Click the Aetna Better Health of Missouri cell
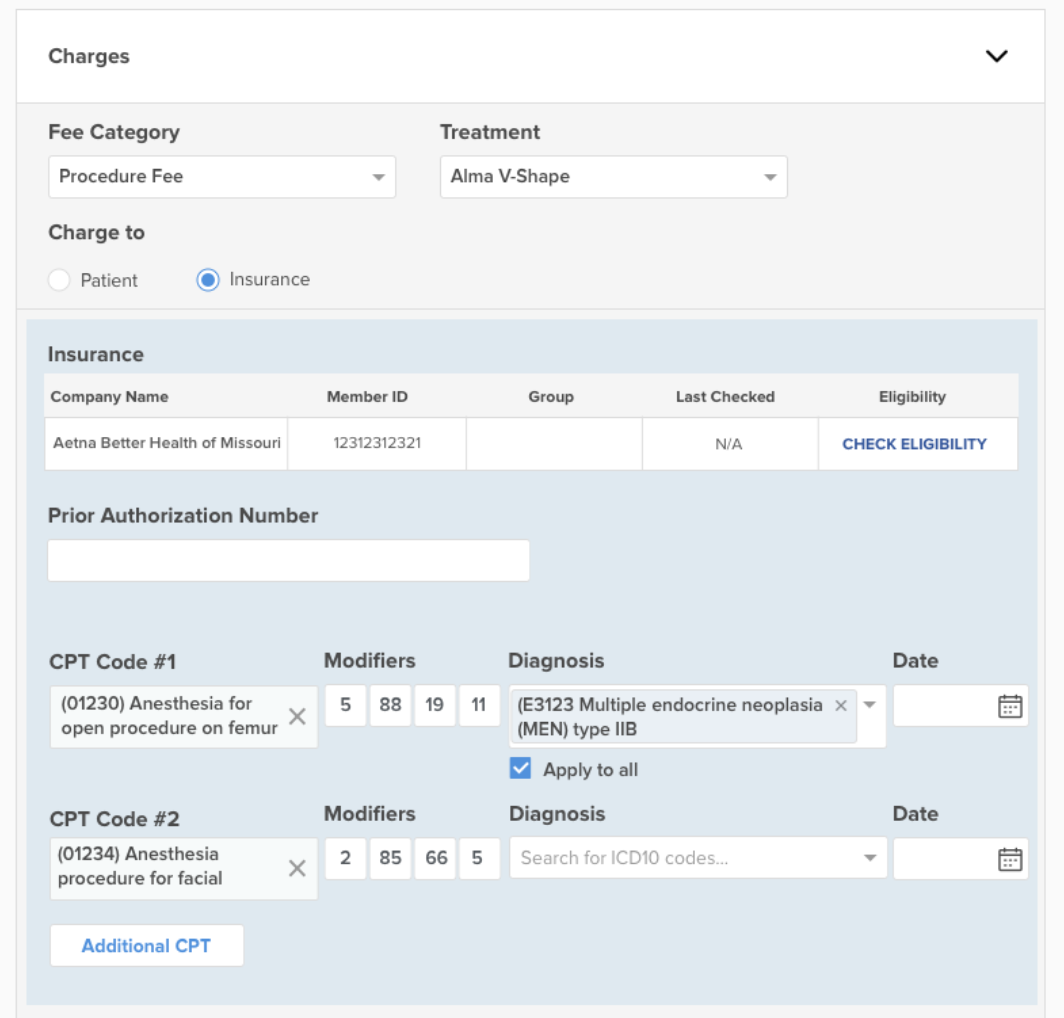Viewport: 1064px width, 1018px height. click(166, 443)
